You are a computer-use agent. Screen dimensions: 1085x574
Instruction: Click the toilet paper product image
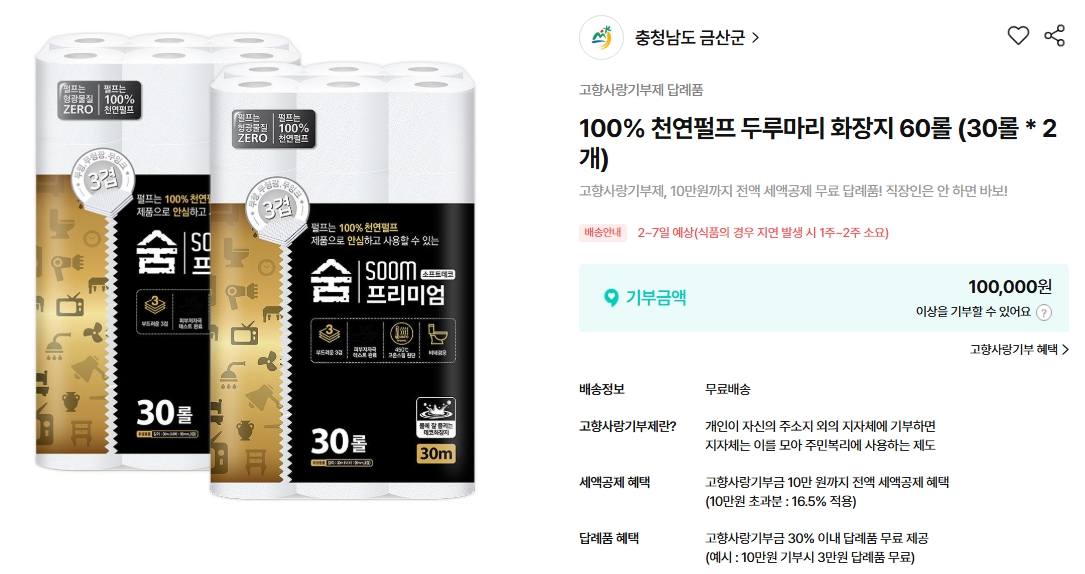click(x=255, y=266)
